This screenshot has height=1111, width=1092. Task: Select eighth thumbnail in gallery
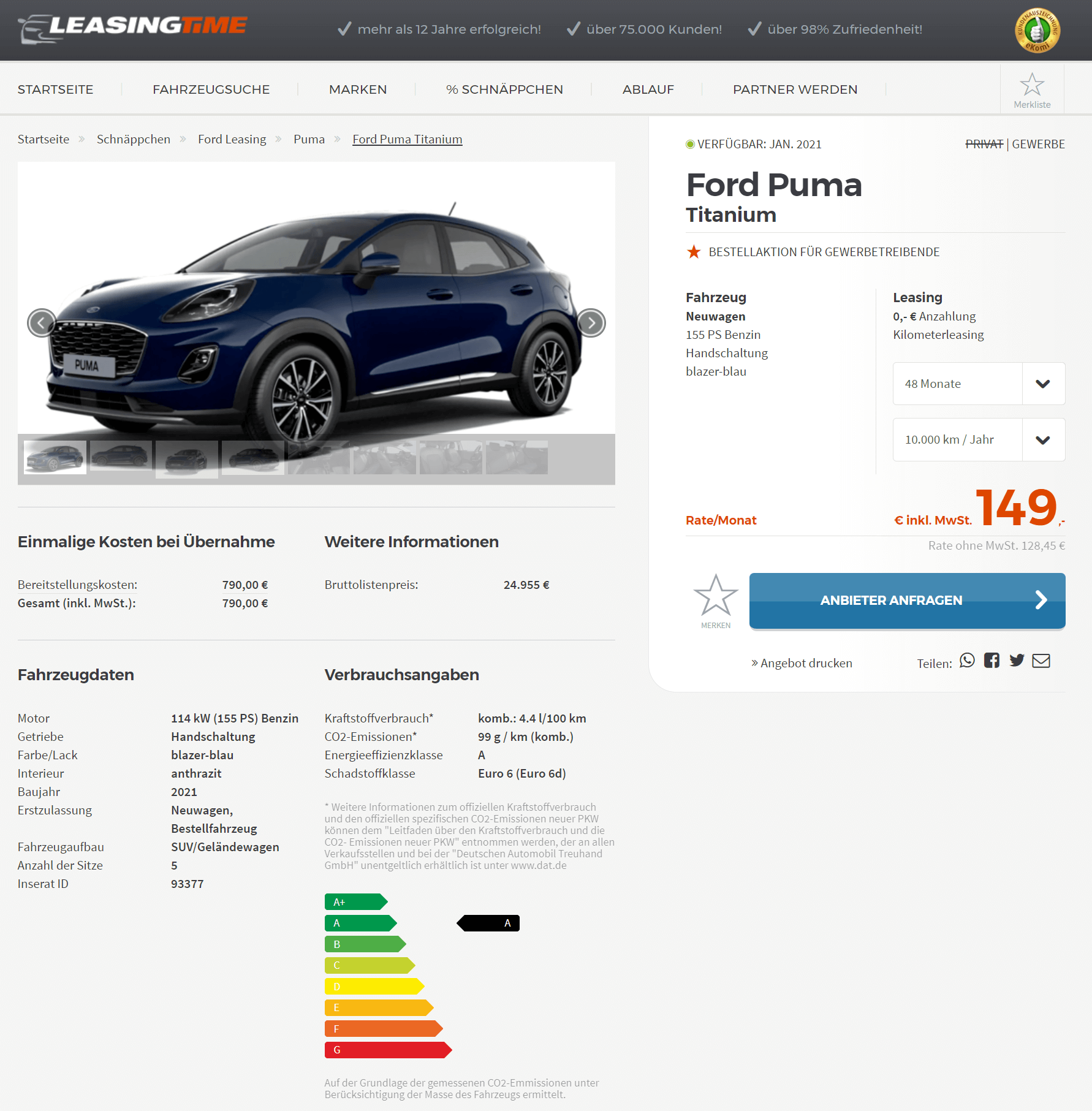(x=517, y=457)
